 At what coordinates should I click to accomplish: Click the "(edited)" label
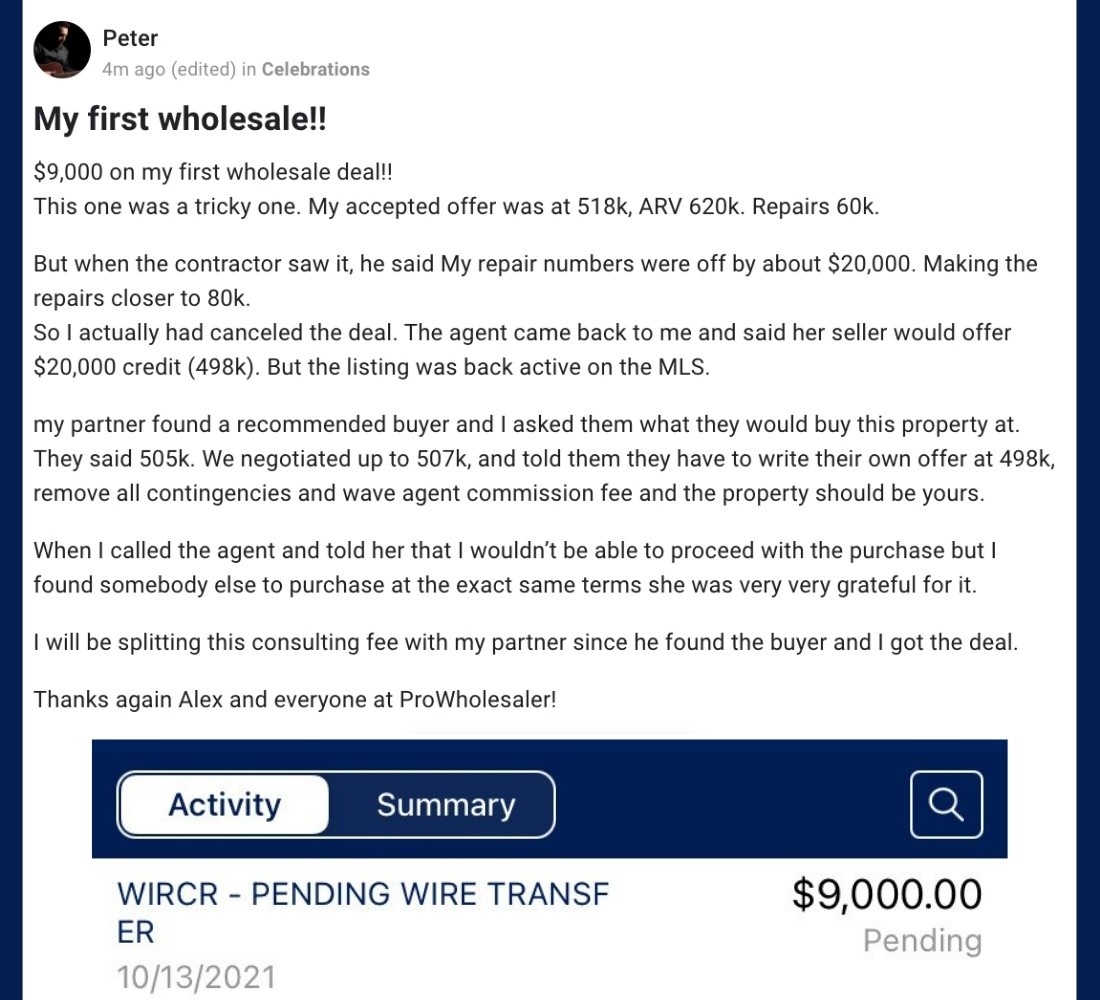(x=204, y=69)
